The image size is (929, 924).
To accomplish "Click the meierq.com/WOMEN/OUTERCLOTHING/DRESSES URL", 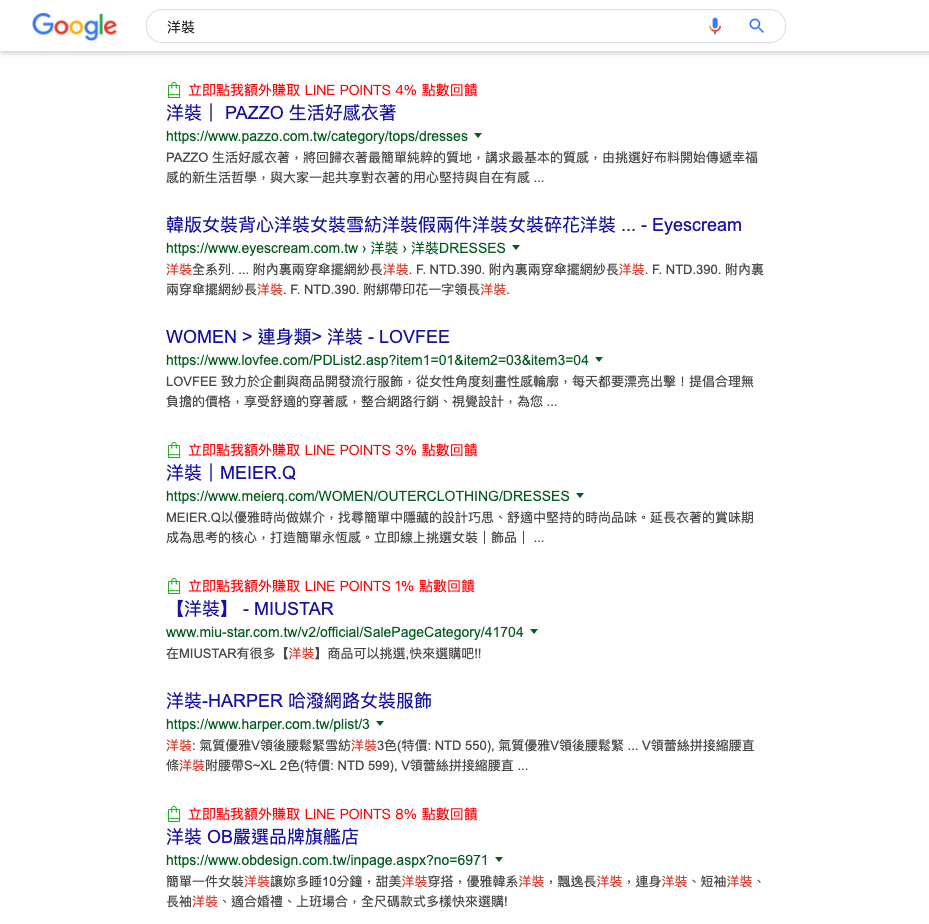I will click(368, 496).
